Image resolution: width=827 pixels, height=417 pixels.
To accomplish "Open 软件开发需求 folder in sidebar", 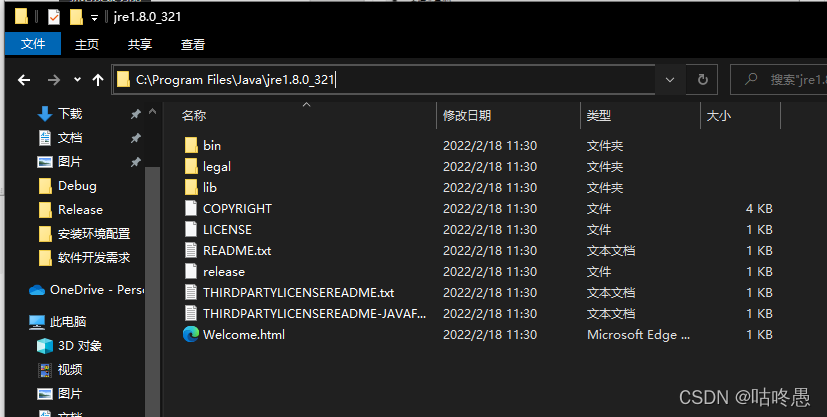I will (x=94, y=258).
